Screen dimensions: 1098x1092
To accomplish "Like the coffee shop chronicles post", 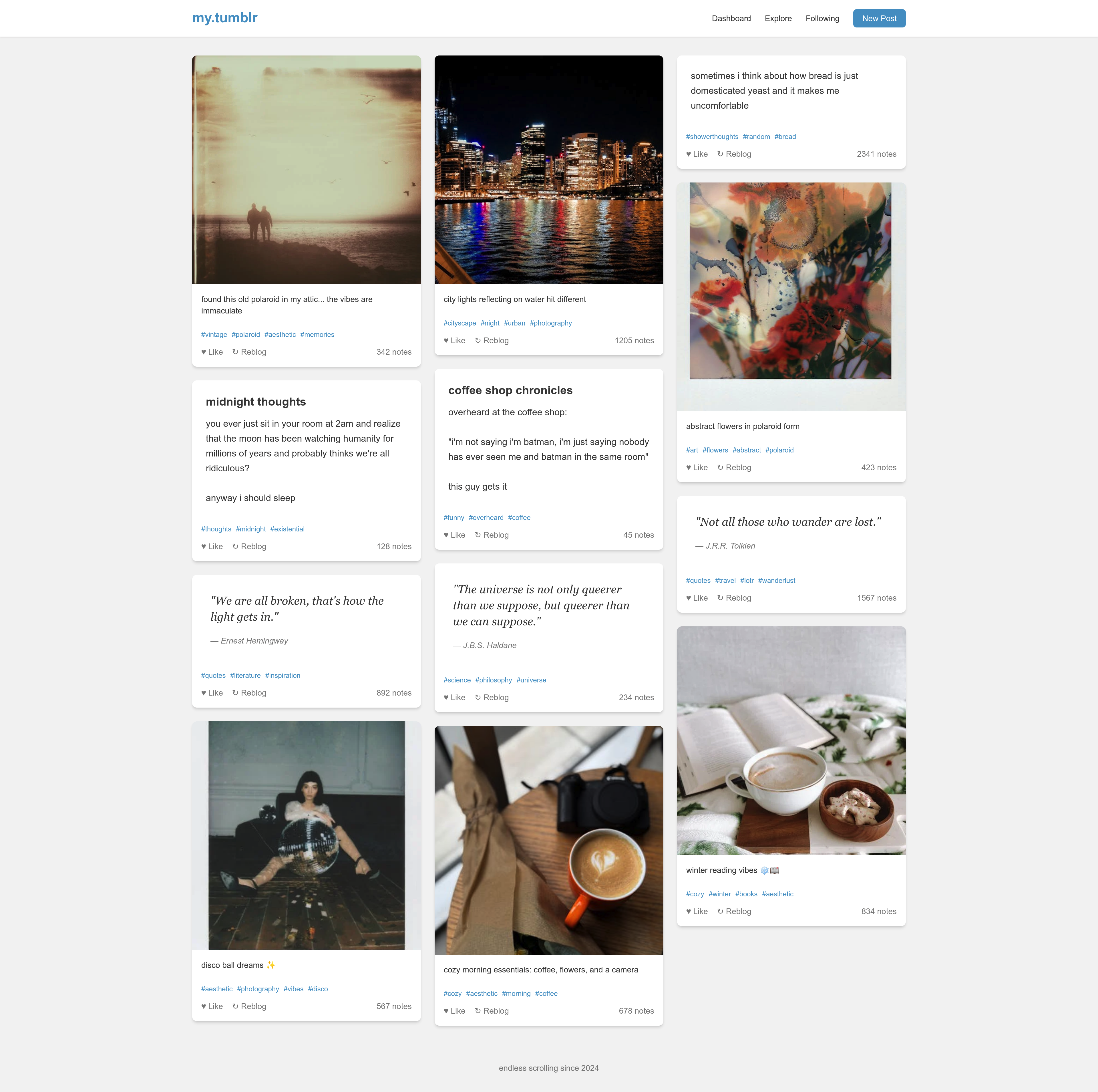I will point(454,535).
